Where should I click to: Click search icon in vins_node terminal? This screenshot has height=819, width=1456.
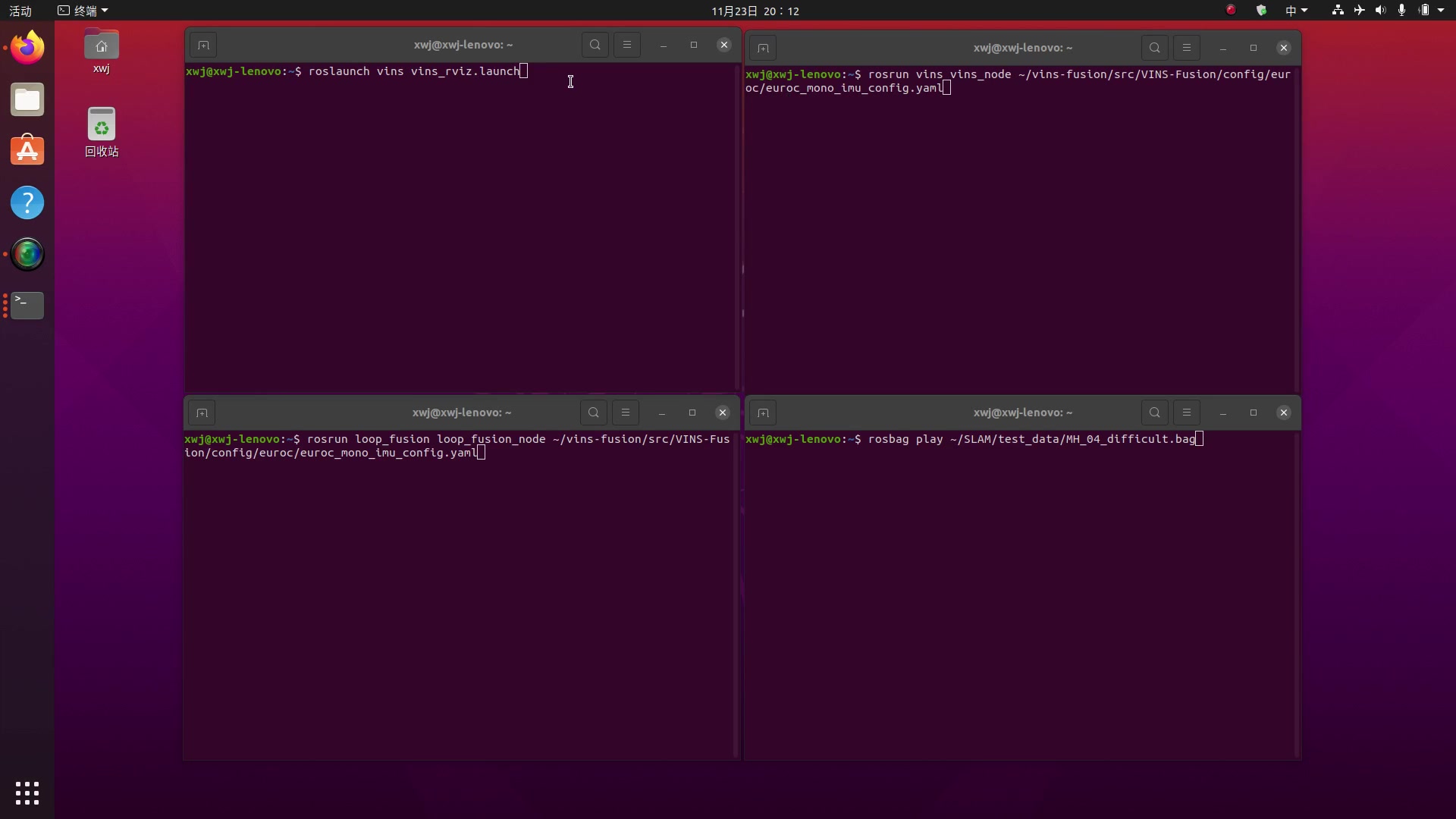(1154, 48)
